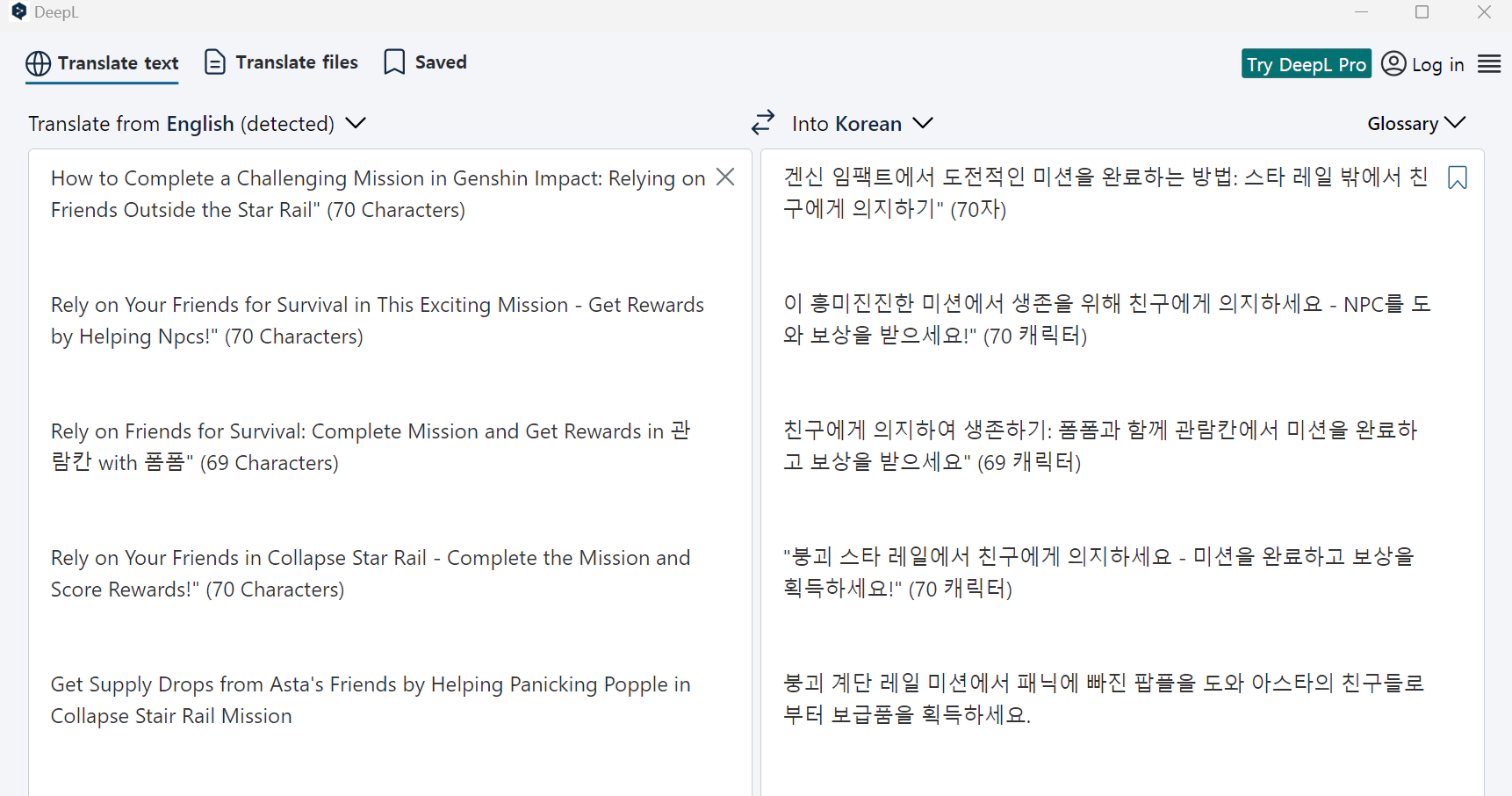Click Korean translation starting '친구에게 의지하여 생존하기'

pyautogui.click(x=1101, y=446)
